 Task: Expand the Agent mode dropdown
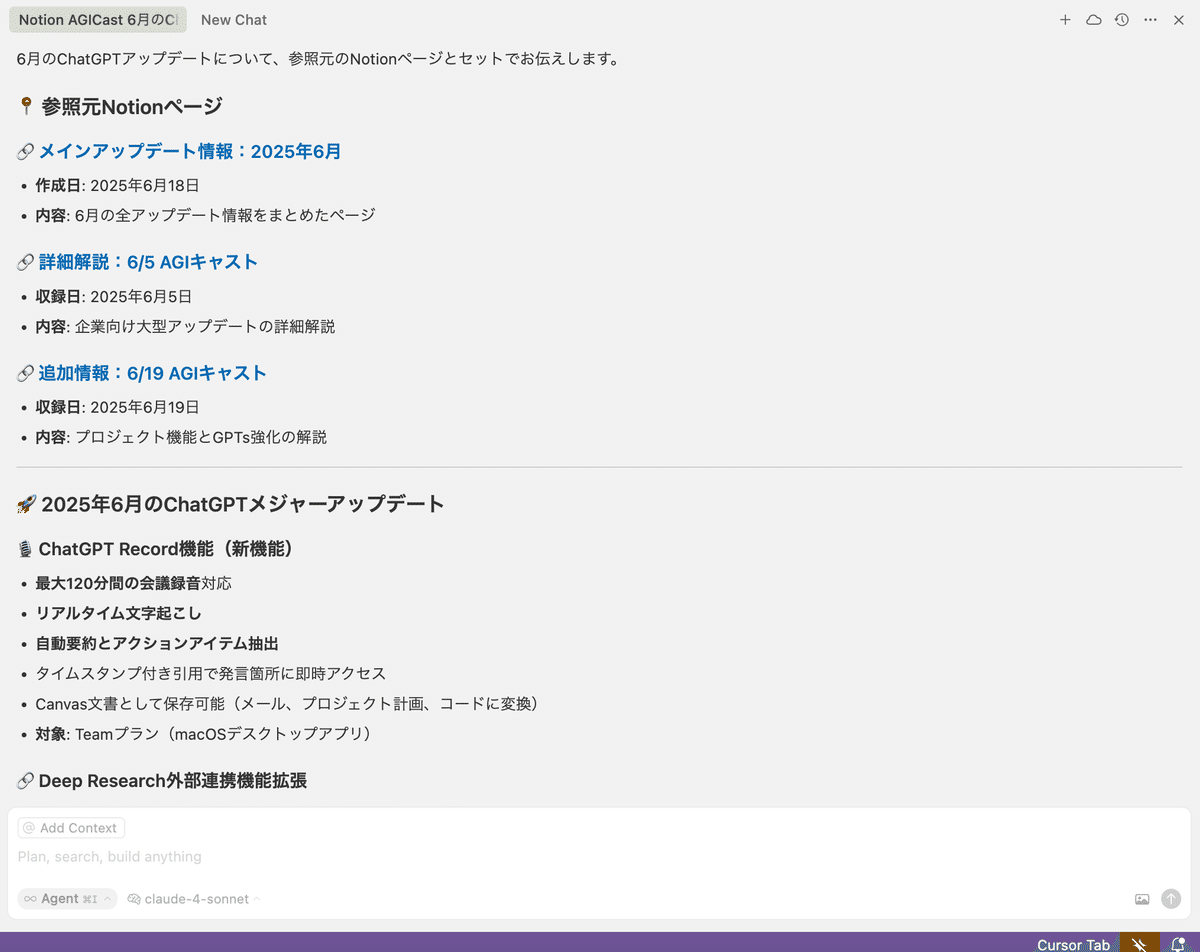click(67, 899)
